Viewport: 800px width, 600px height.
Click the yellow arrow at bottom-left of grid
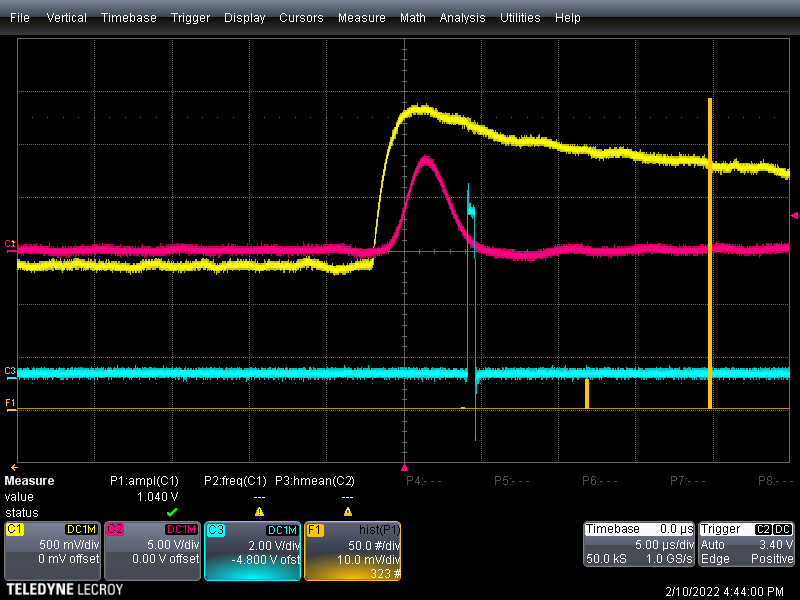(14, 467)
